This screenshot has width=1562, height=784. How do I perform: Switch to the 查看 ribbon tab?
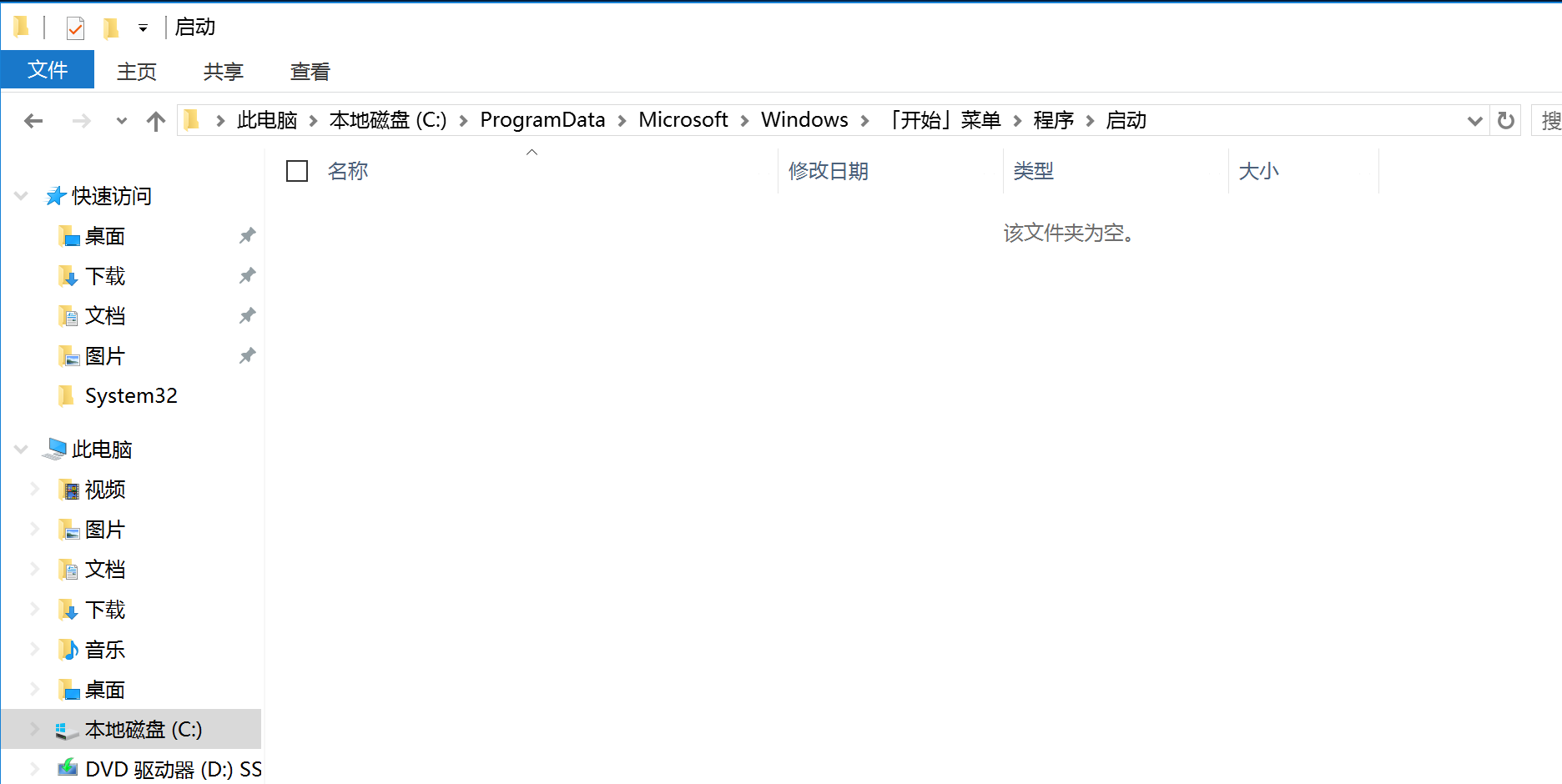(x=309, y=70)
